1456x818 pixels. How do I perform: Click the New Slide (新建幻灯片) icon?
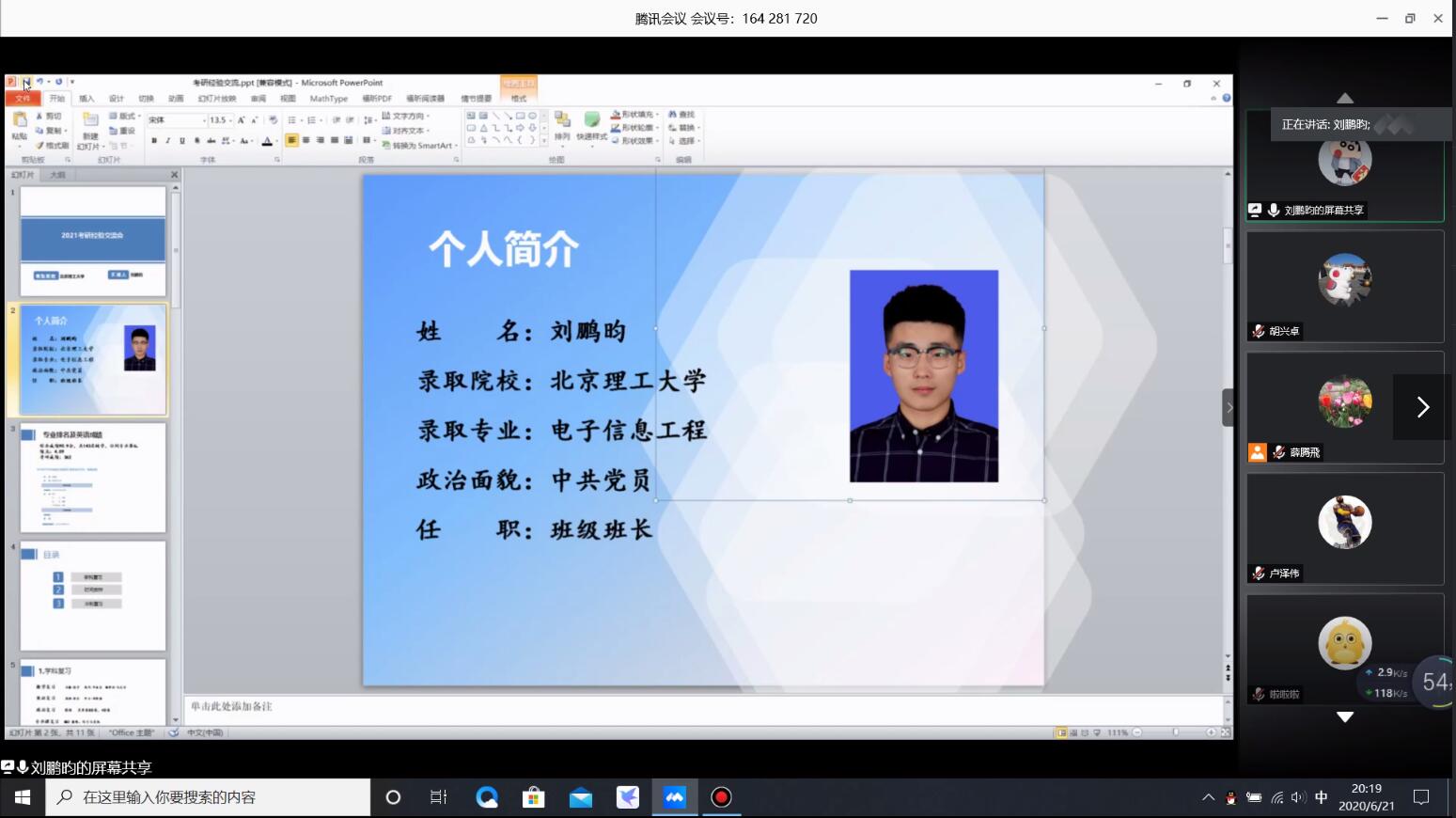(x=90, y=121)
